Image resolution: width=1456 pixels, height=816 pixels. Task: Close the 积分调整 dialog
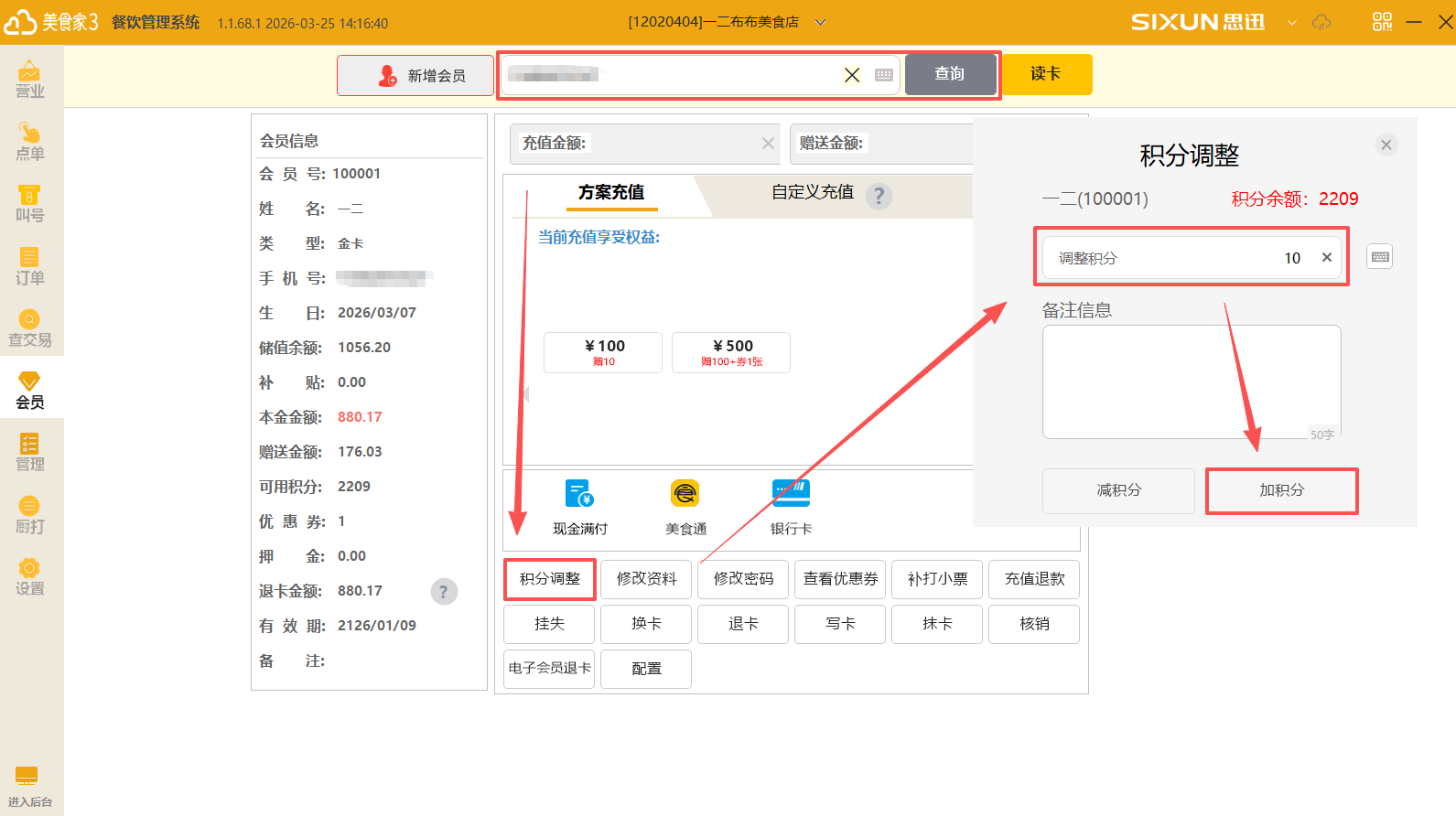[1386, 145]
